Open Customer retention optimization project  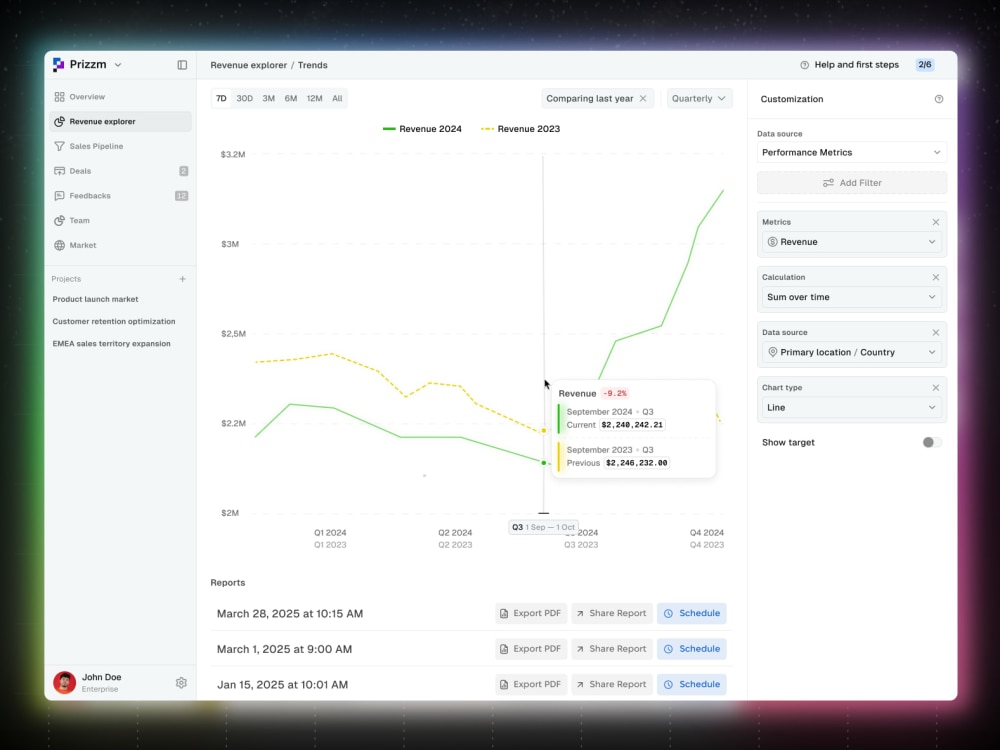(x=114, y=321)
